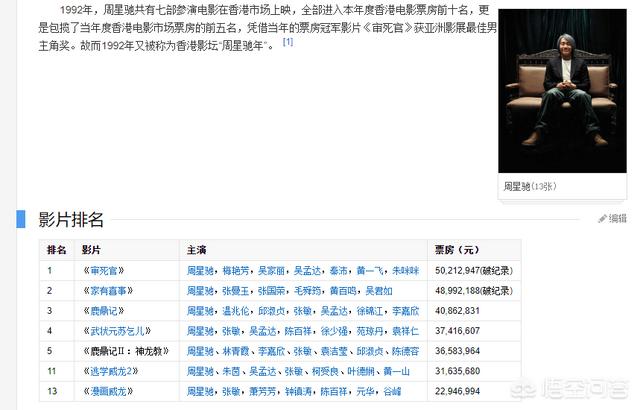The width and height of the screenshot is (640, 410).
Task: Click 李嘉欣 in the rank 5 row
Action: click(271, 351)
